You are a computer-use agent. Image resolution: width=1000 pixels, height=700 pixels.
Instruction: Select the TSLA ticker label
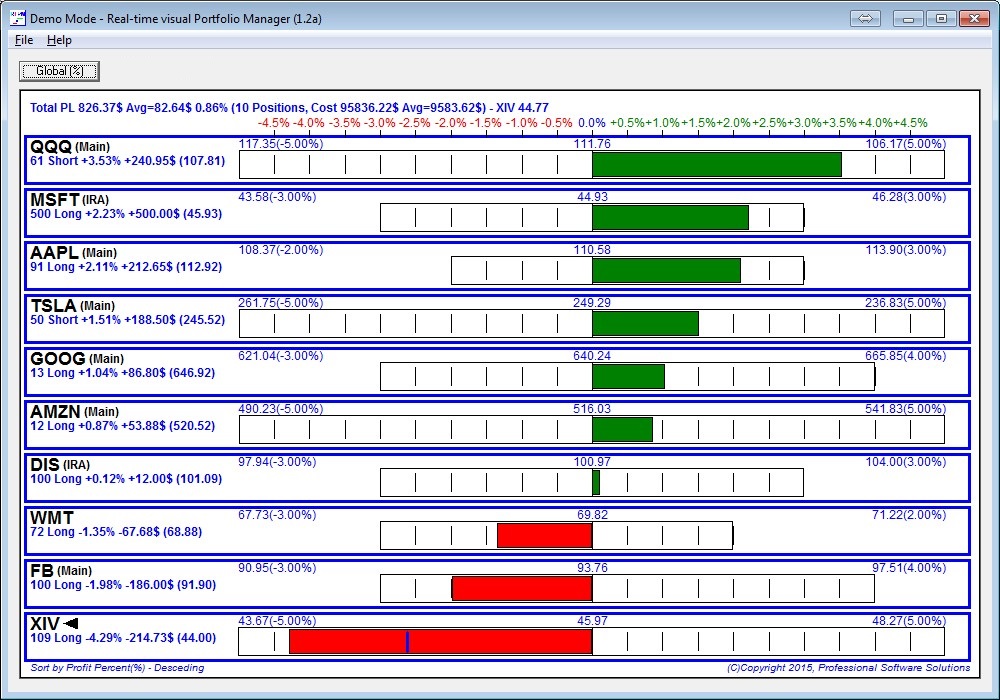pos(53,305)
